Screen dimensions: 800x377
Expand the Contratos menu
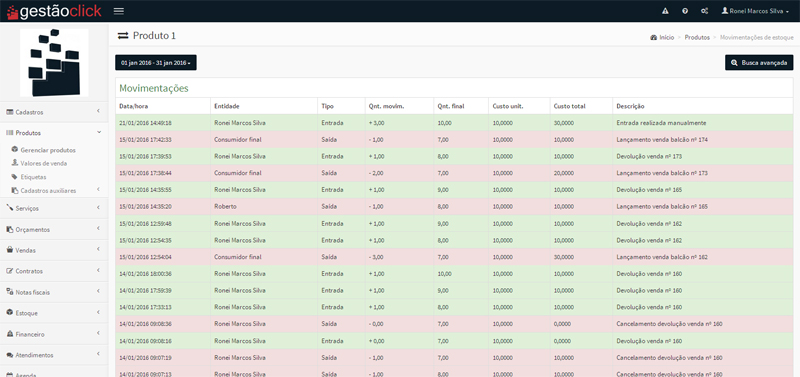coord(54,271)
